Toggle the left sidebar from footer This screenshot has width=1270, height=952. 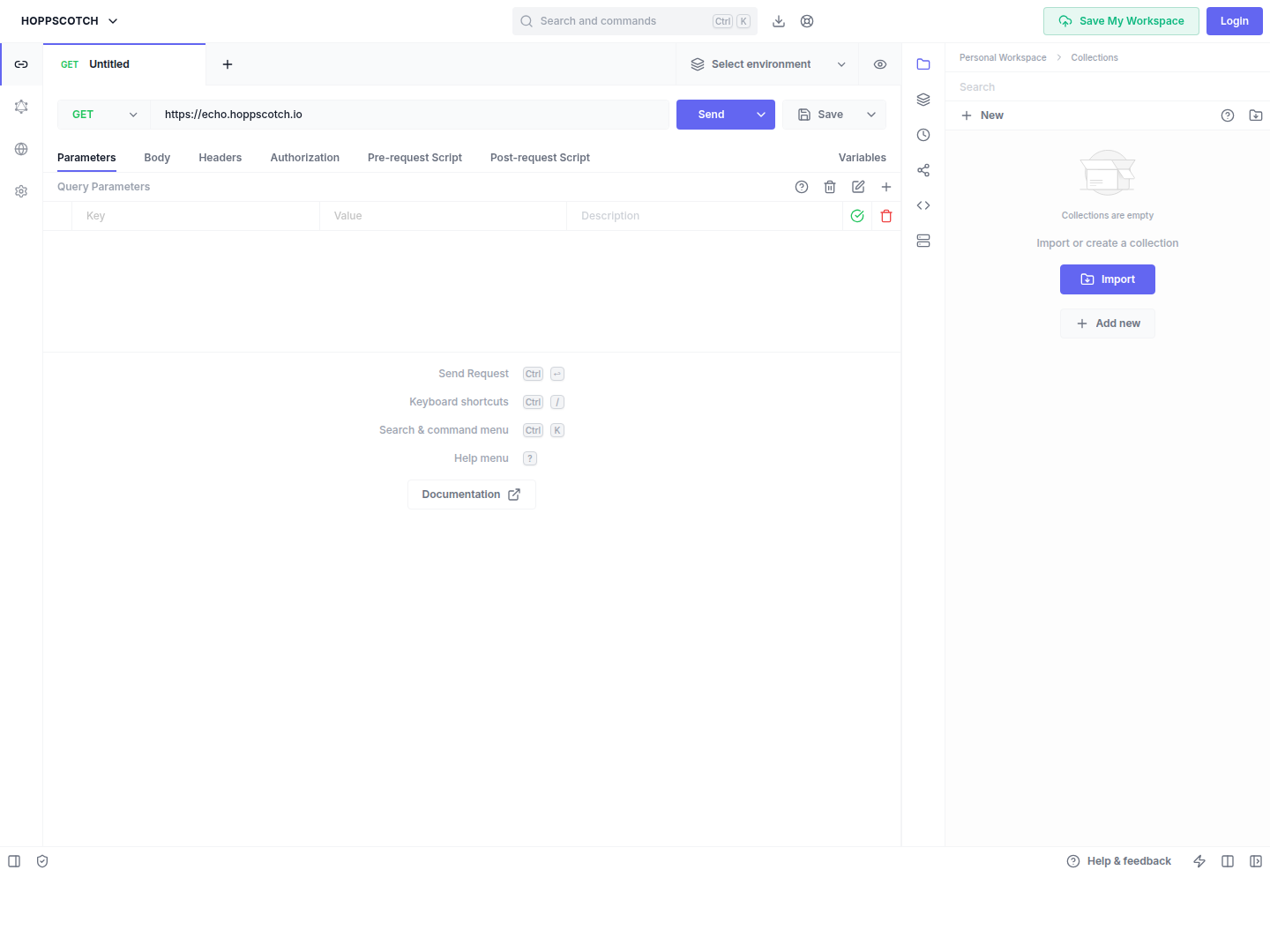14,861
